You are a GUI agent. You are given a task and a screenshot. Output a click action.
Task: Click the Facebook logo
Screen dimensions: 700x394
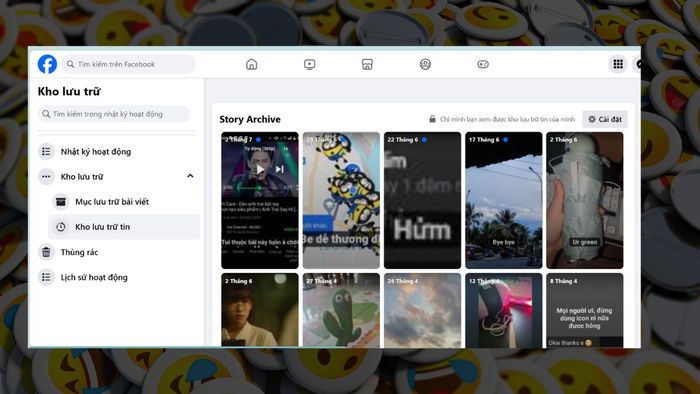[47, 64]
